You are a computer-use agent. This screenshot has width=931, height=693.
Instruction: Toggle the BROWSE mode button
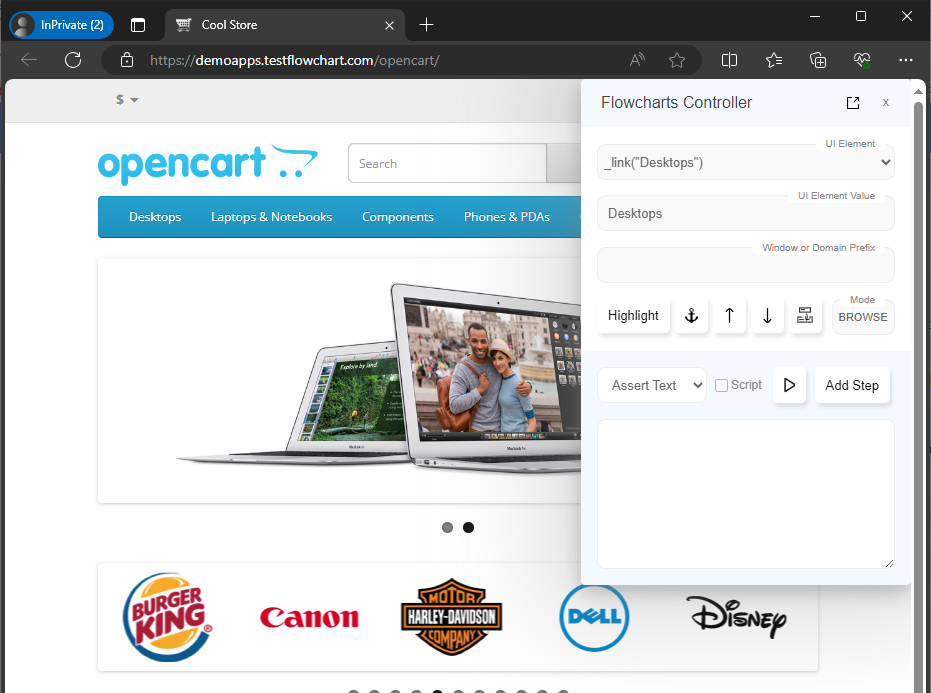862,317
